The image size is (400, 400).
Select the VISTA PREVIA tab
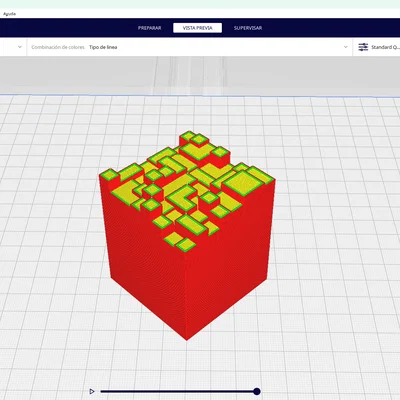click(197, 28)
